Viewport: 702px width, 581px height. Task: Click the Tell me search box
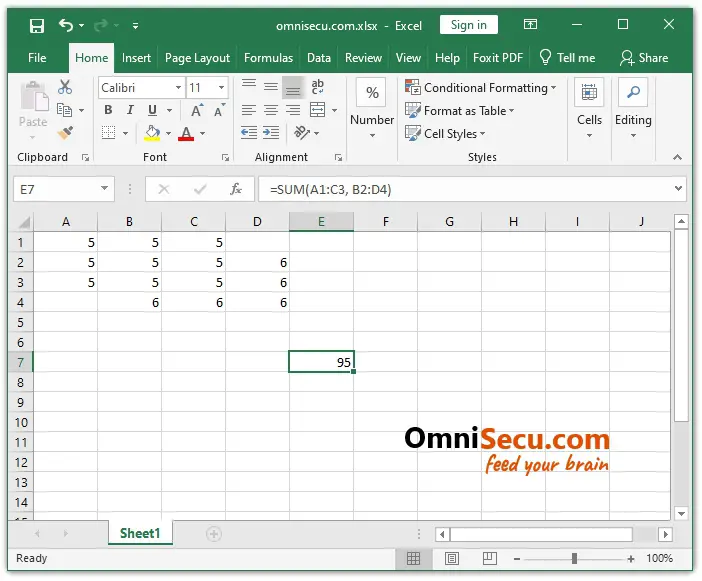(x=567, y=58)
